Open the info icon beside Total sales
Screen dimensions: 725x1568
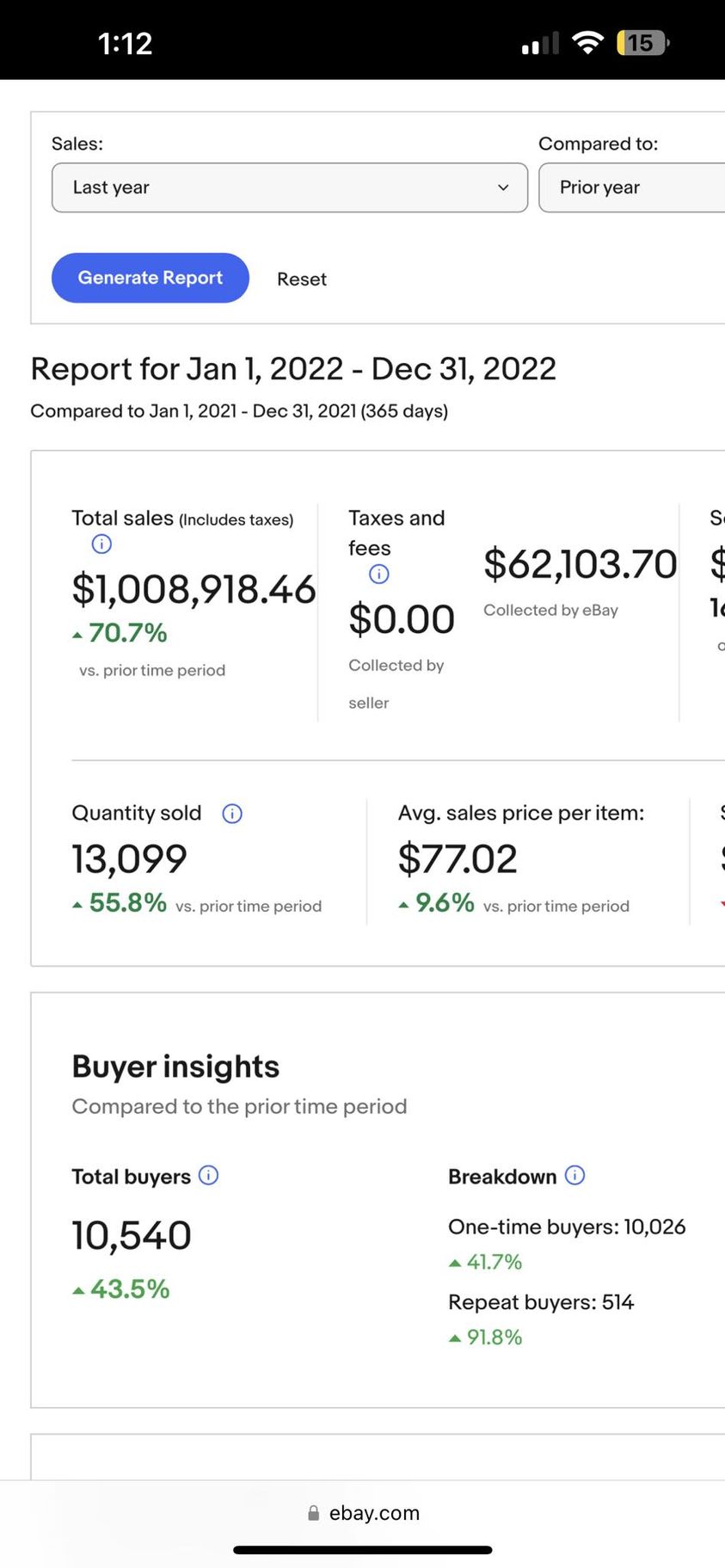pos(101,544)
